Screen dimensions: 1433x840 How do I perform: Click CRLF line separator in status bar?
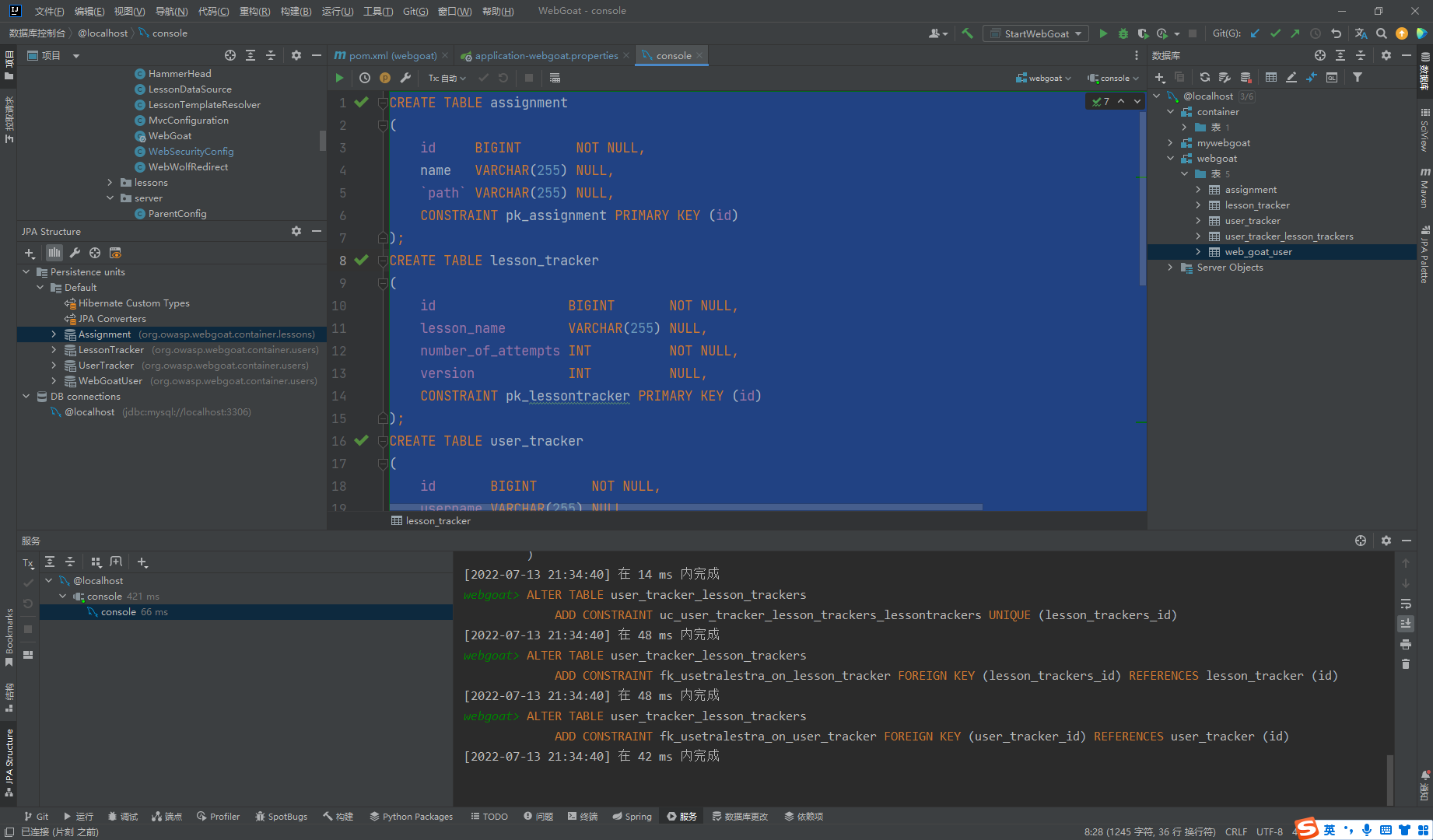tap(1236, 831)
